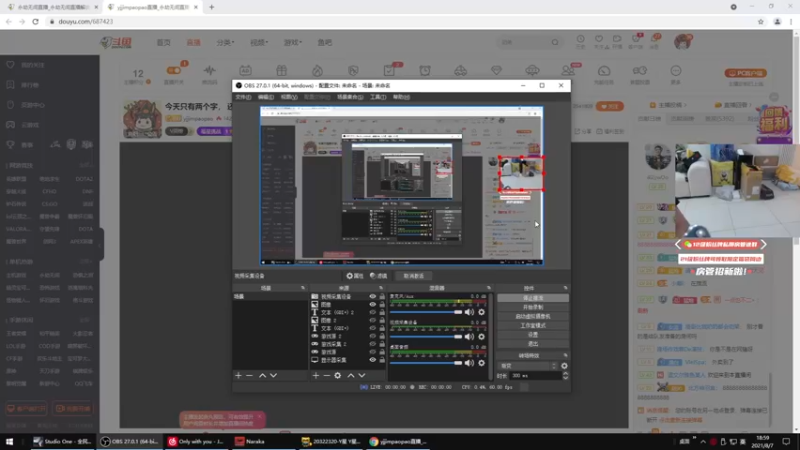Open 滤镜 filters for selected source

coord(379,276)
